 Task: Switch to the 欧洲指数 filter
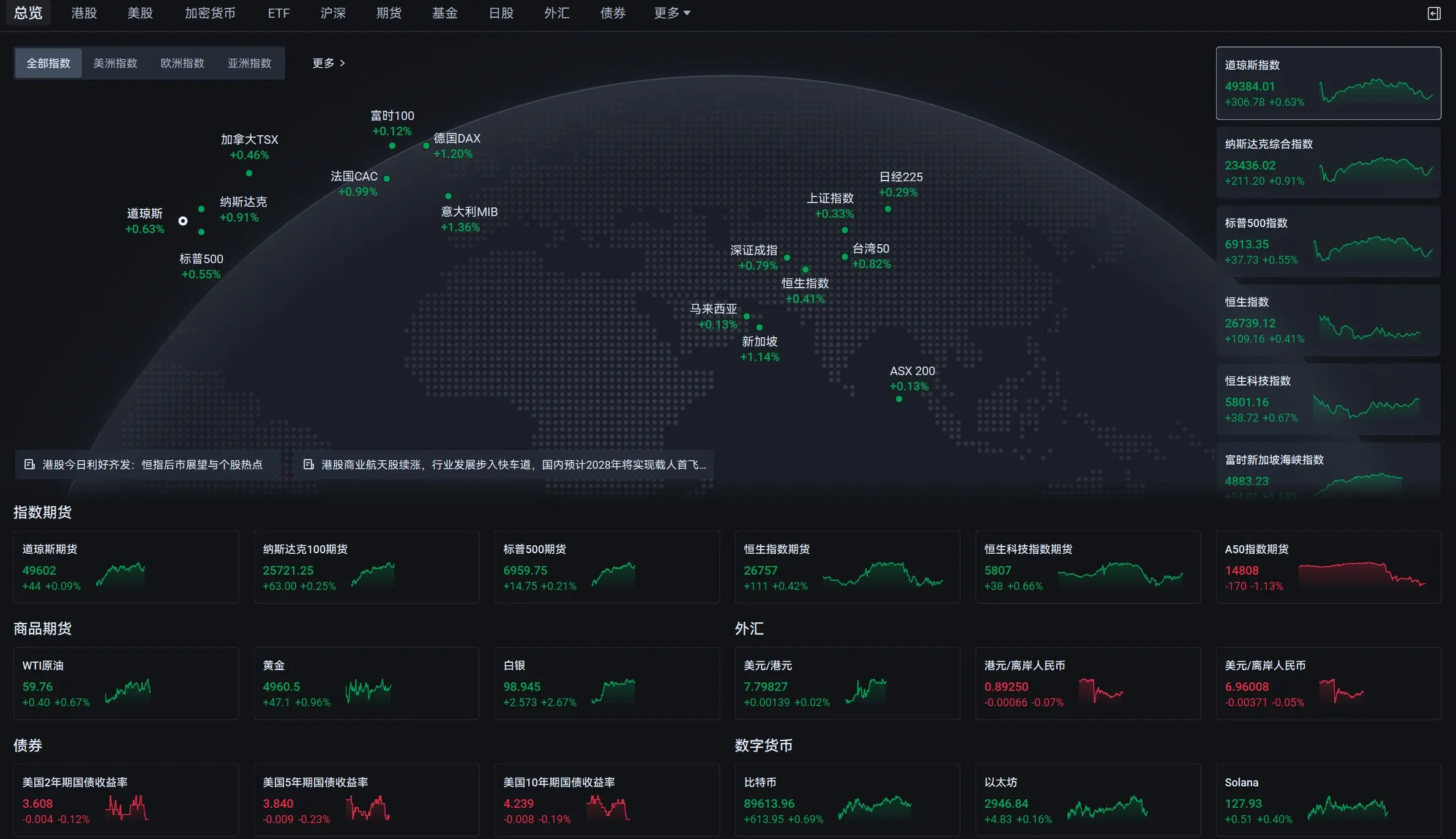182,63
